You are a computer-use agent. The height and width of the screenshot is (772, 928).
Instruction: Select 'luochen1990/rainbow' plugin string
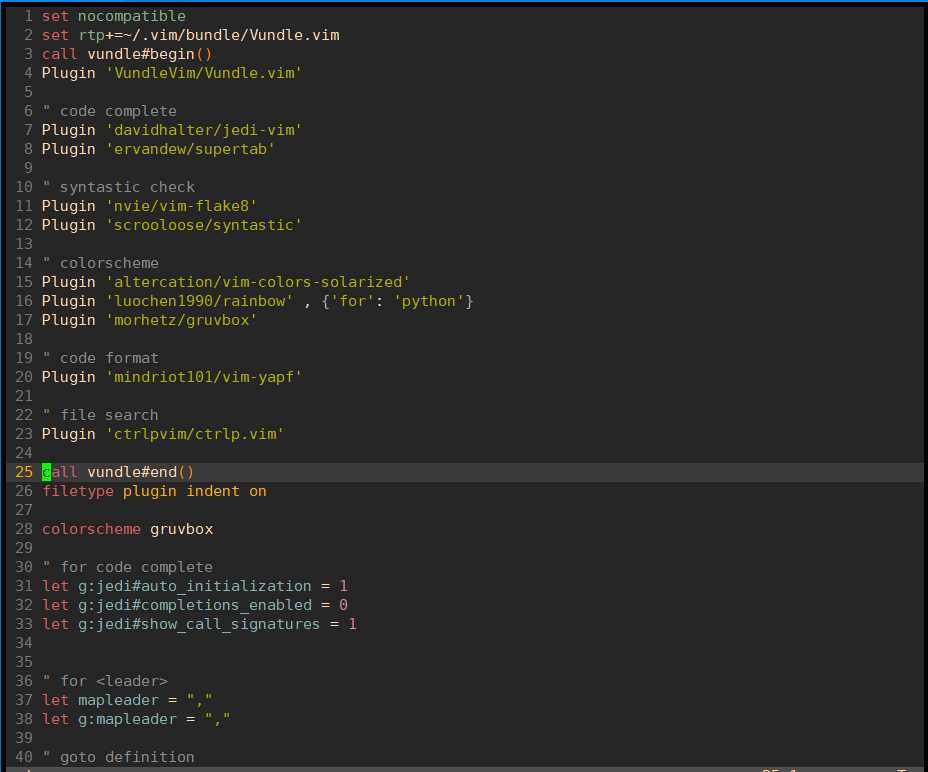tap(199, 301)
